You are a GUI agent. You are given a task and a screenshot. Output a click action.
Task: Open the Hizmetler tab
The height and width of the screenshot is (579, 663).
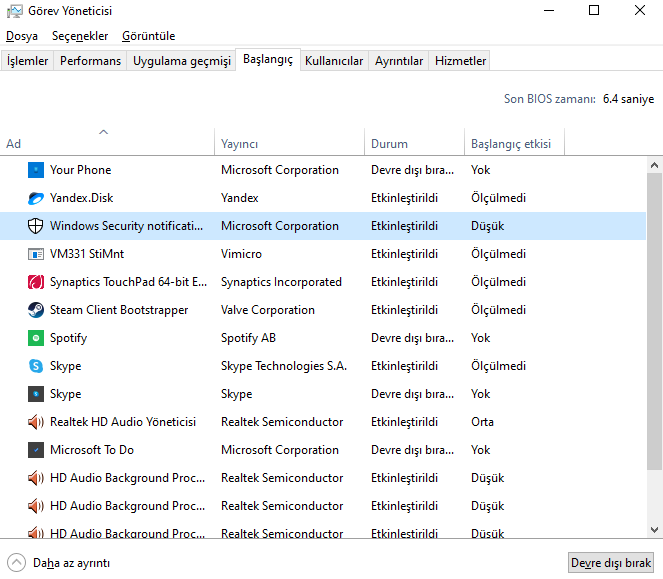point(460,61)
